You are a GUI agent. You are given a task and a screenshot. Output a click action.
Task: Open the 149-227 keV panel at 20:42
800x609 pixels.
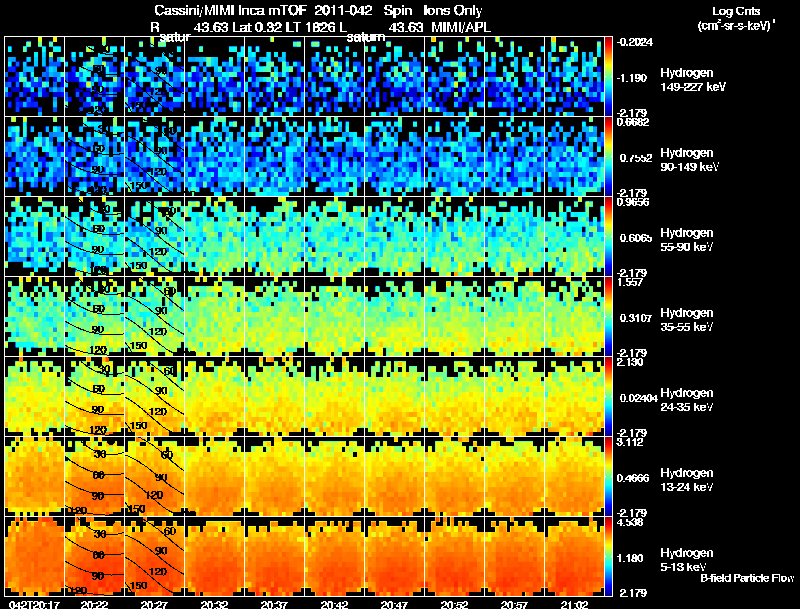(x=335, y=77)
